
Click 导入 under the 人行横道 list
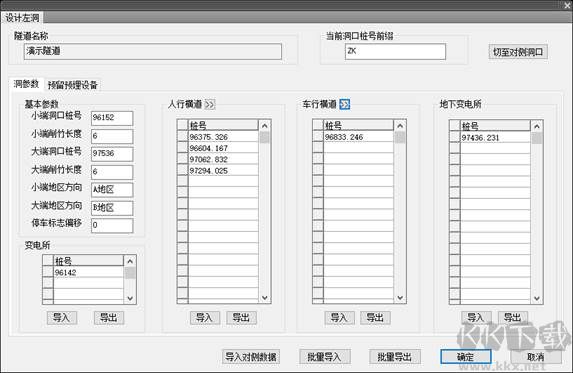coord(205,317)
